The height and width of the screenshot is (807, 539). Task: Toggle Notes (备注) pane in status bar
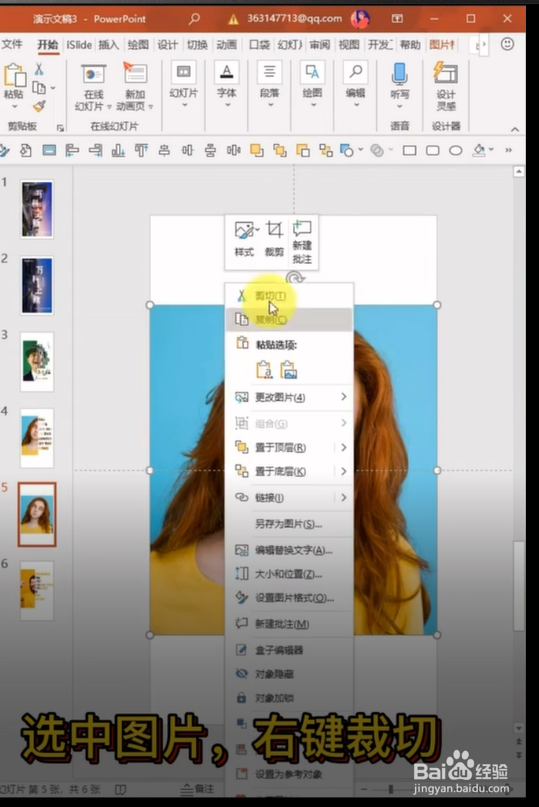pos(198,788)
